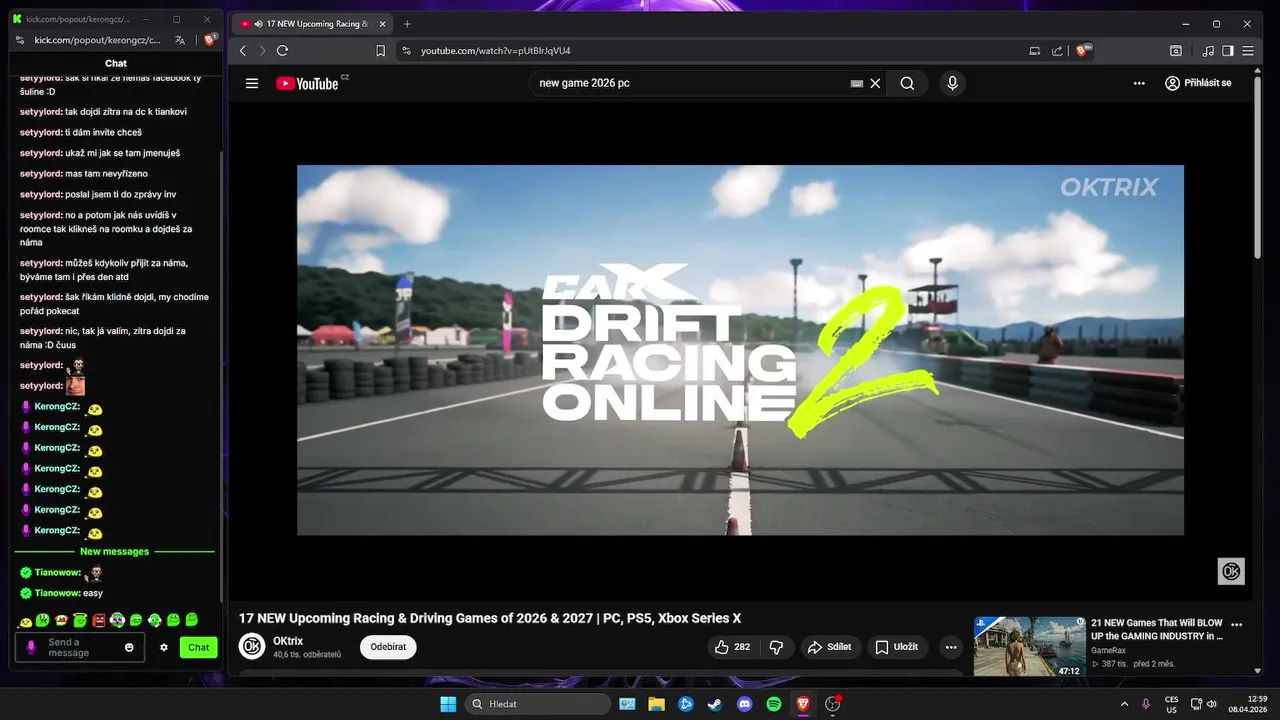This screenshot has width=1280, height=720.
Task: Open Brave playlist music note icon
Action: (x=1208, y=51)
